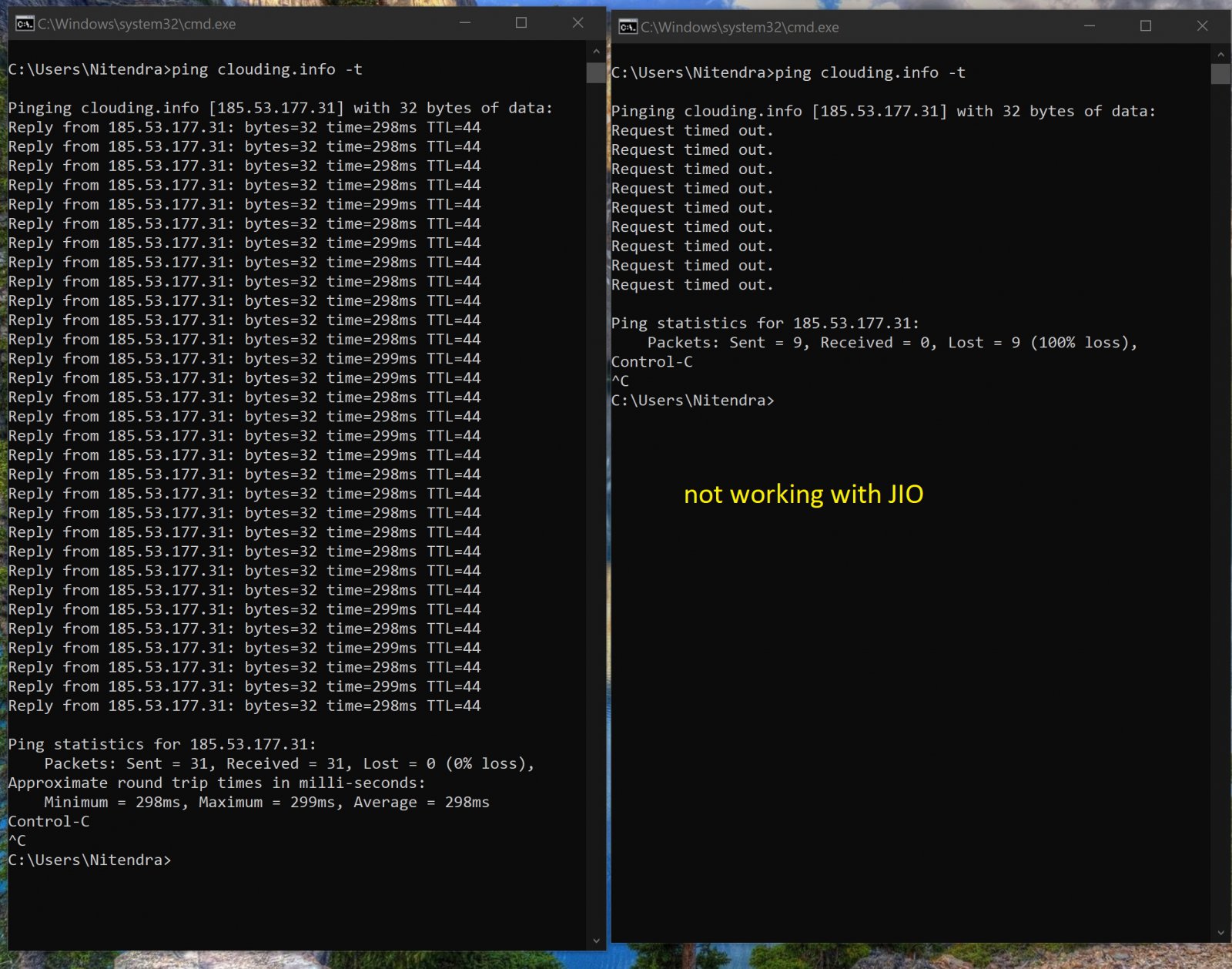Close the left cmd window
The height and width of the screenshot is (969, 1232).
coord(577,23)
